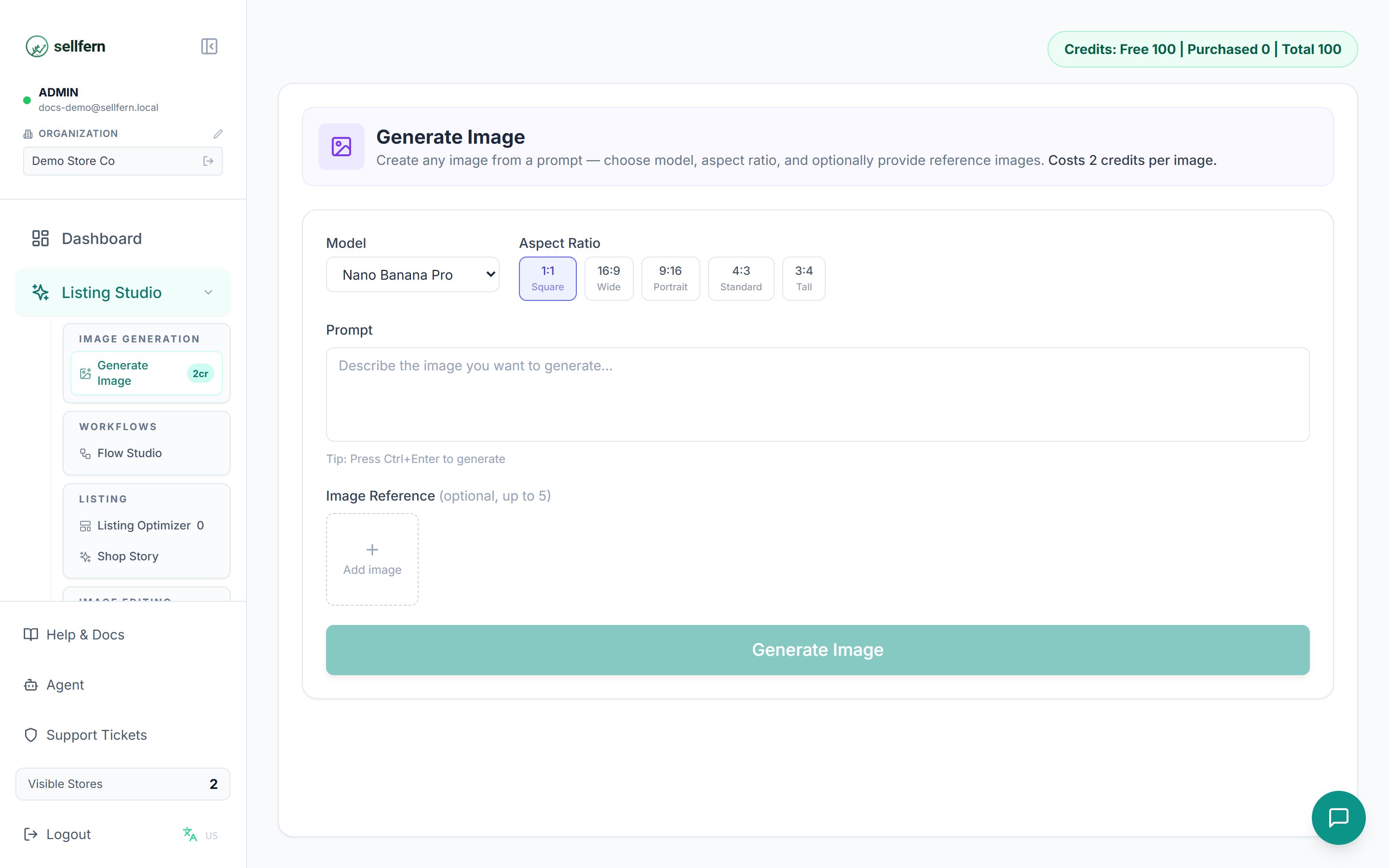Click the Visible Stores box

click(123, 784)
